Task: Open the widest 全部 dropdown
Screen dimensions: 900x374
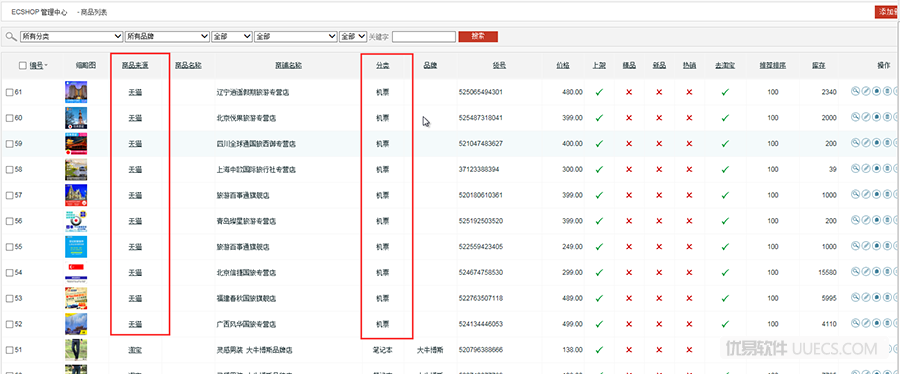Action: (296, 36)
